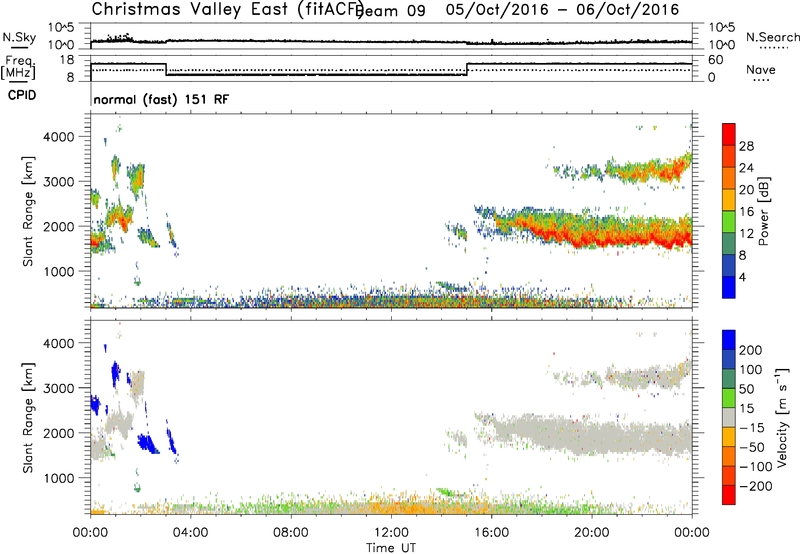
Task: Click 'Slant Range [km]' label of the velocity panel
Action: click(x=28, y=418)
